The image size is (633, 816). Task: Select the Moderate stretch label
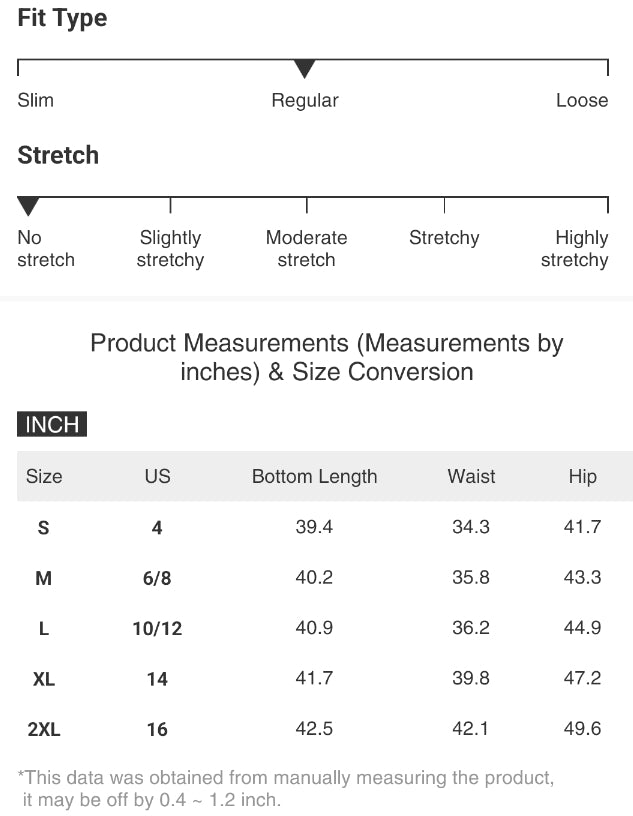(306, 249)
